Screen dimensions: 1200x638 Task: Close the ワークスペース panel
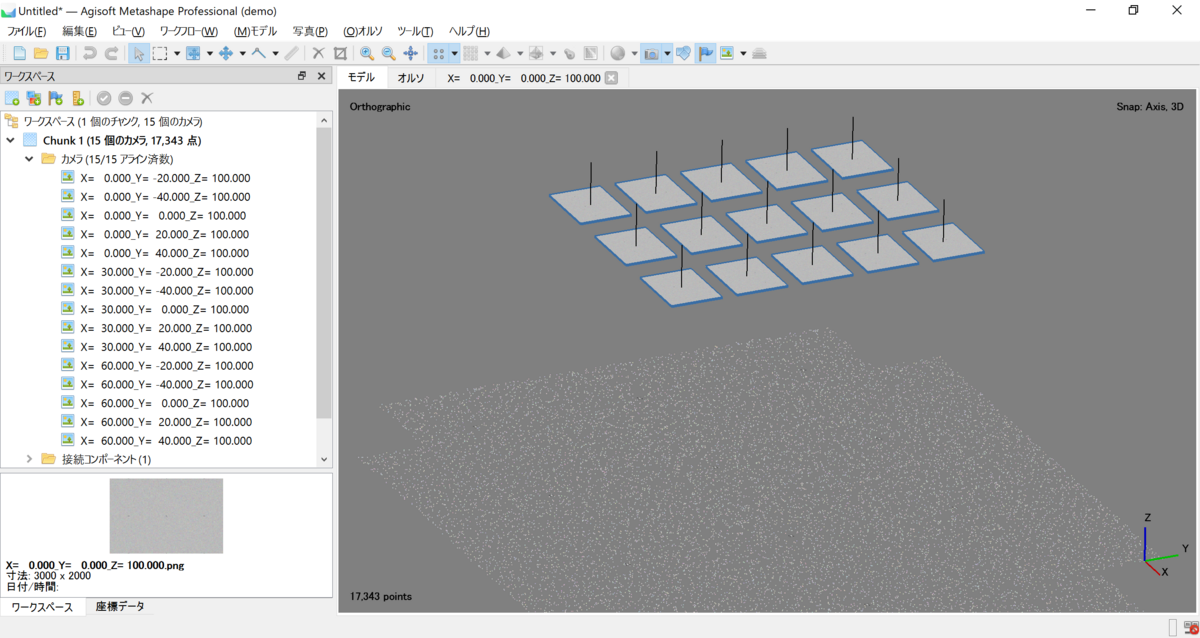pyautogui.click(x=321, y=76)
